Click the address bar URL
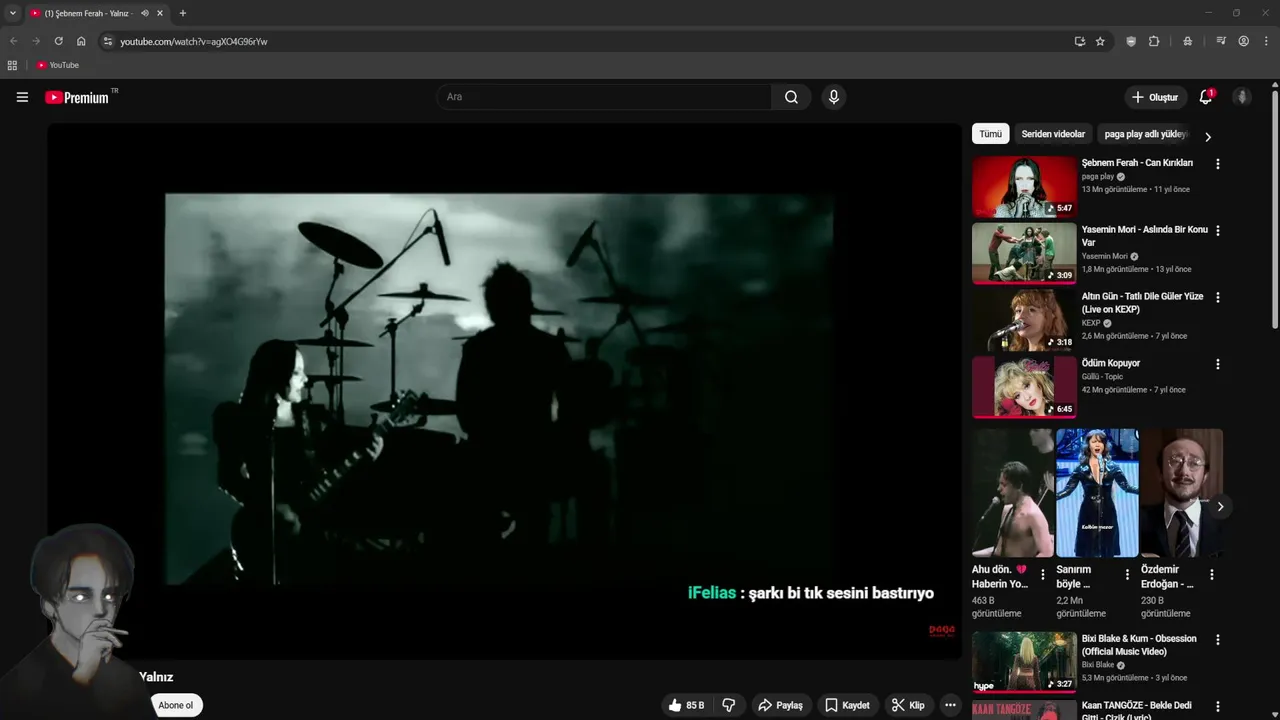1280x720 pixels. pos(194,41)
